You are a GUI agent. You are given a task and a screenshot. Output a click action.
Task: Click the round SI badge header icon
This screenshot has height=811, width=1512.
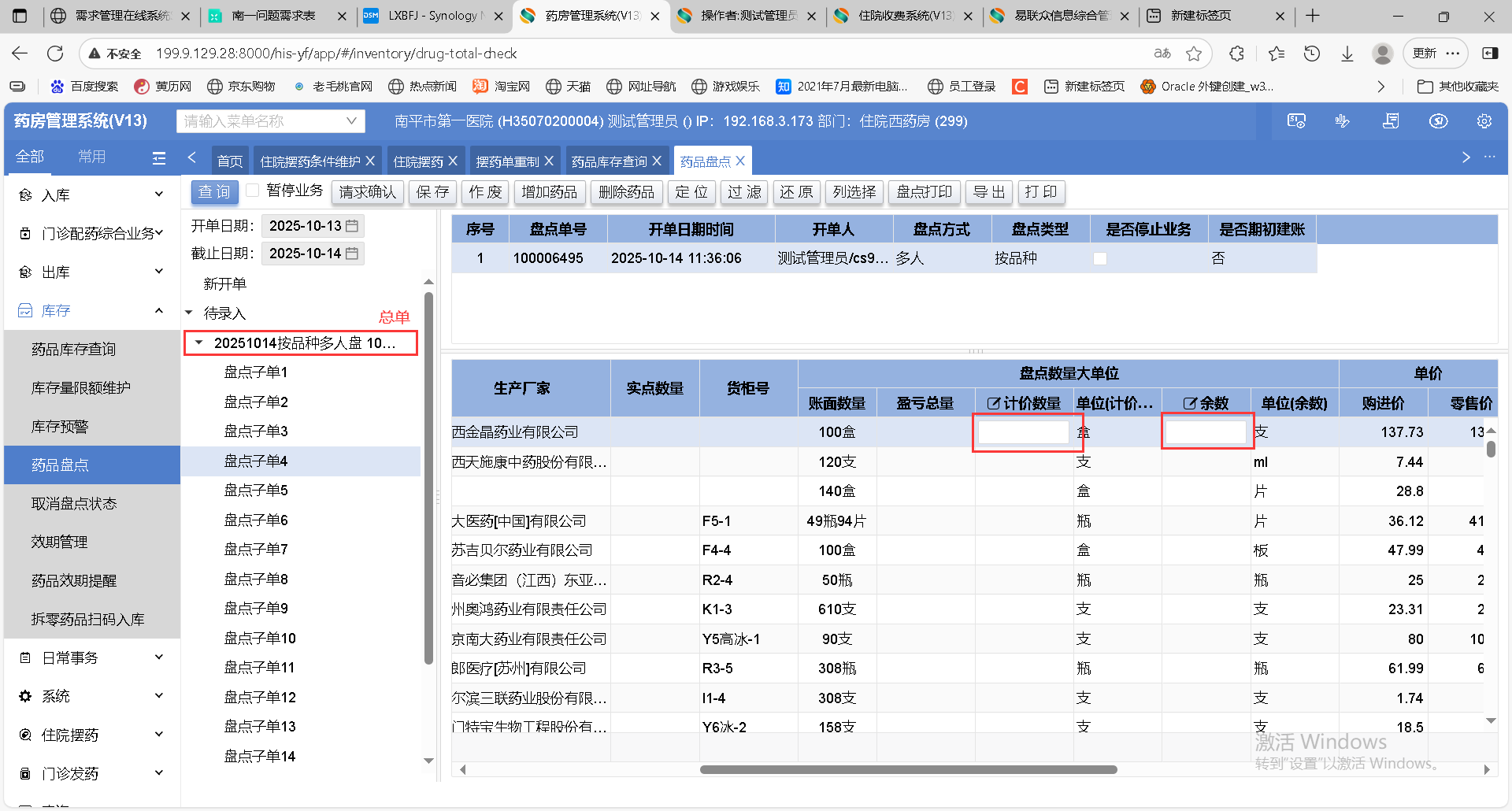click(x=1439, y=121)
